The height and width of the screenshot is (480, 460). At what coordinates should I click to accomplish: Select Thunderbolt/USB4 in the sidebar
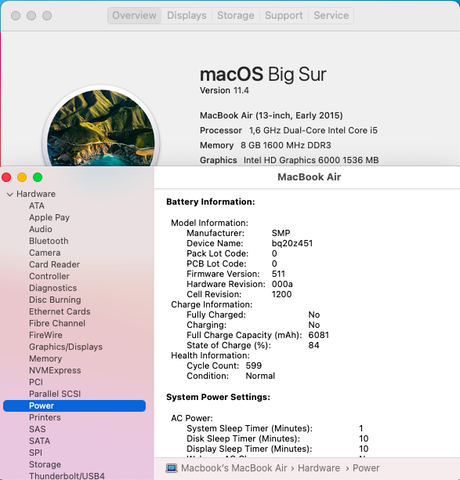(x=67, y=476)
